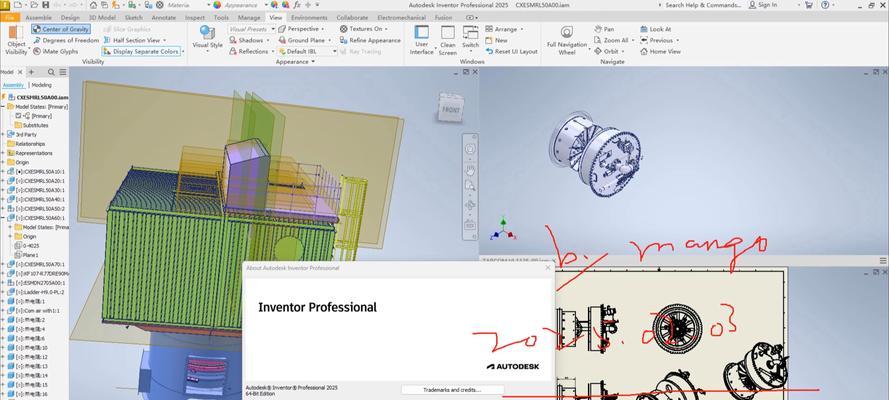
Task: Toggle the [Primary] model state checkmark
Action: 19,116
